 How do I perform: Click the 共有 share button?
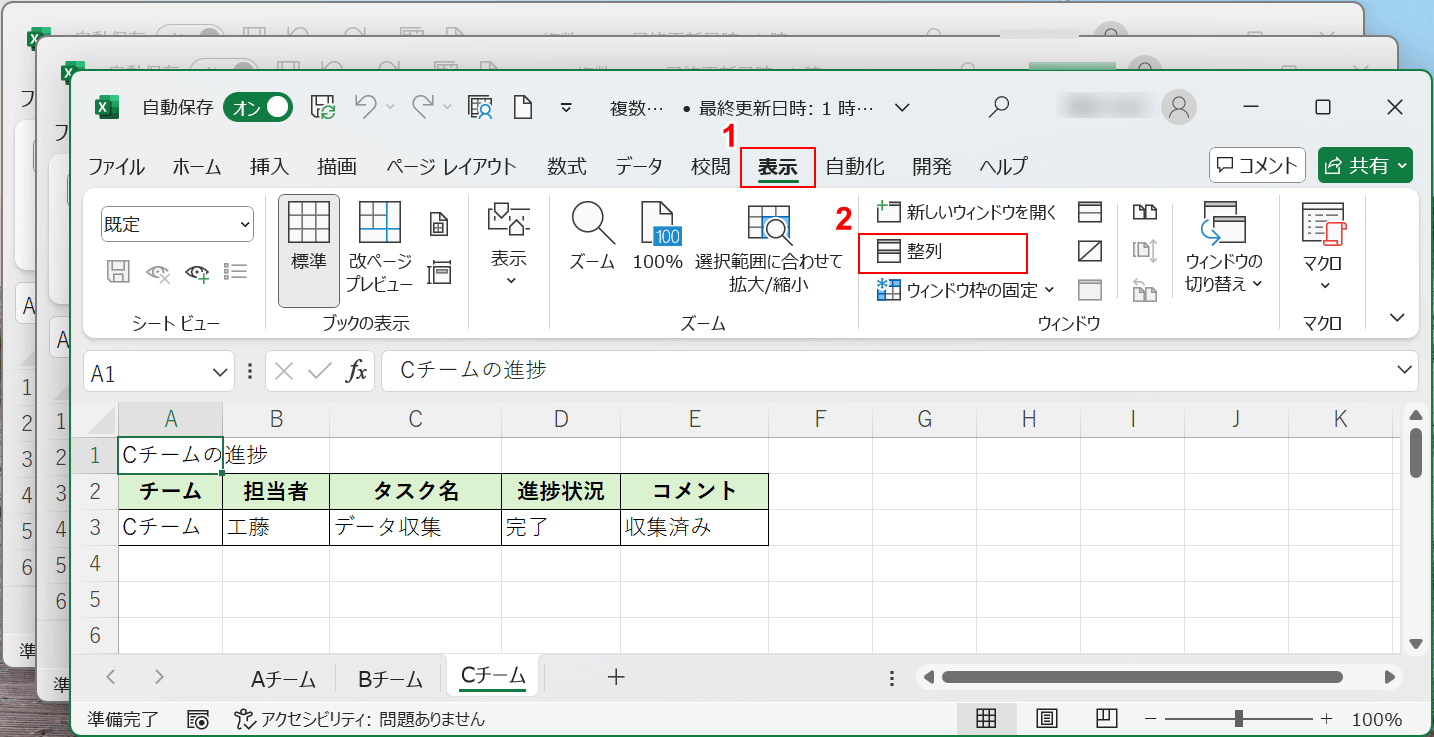(x=1365, y=166)
